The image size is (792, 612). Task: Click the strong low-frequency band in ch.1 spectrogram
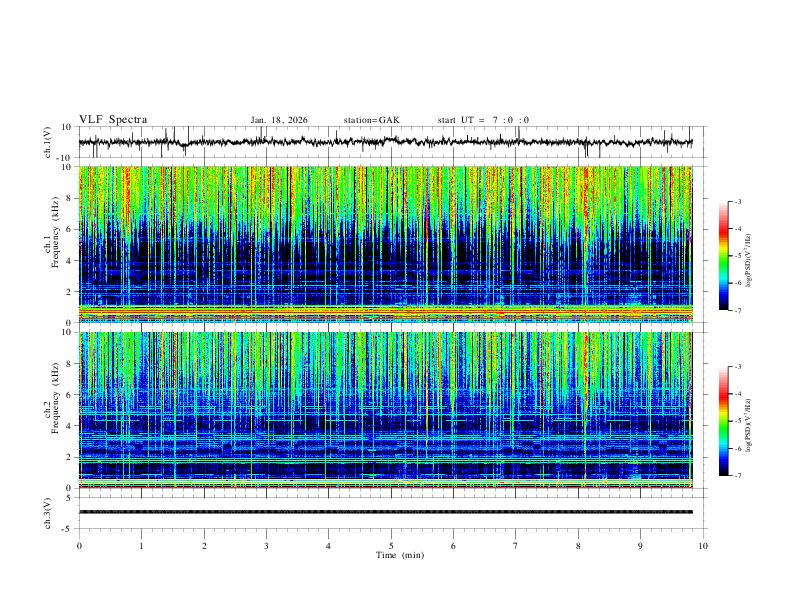point(385,313)
